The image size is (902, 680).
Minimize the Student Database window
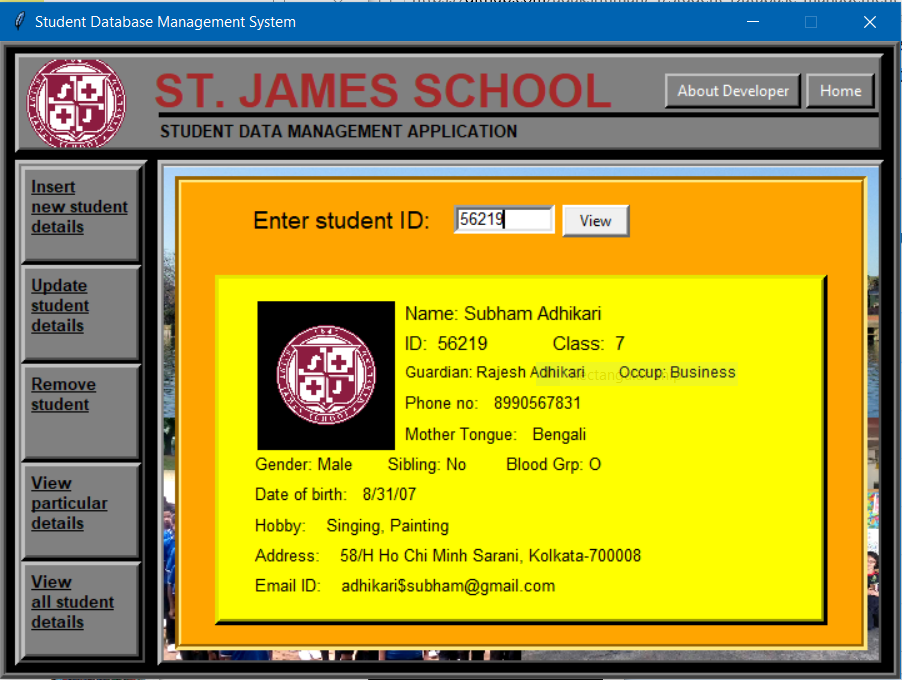pyautogui.click(x=752, y=22)
